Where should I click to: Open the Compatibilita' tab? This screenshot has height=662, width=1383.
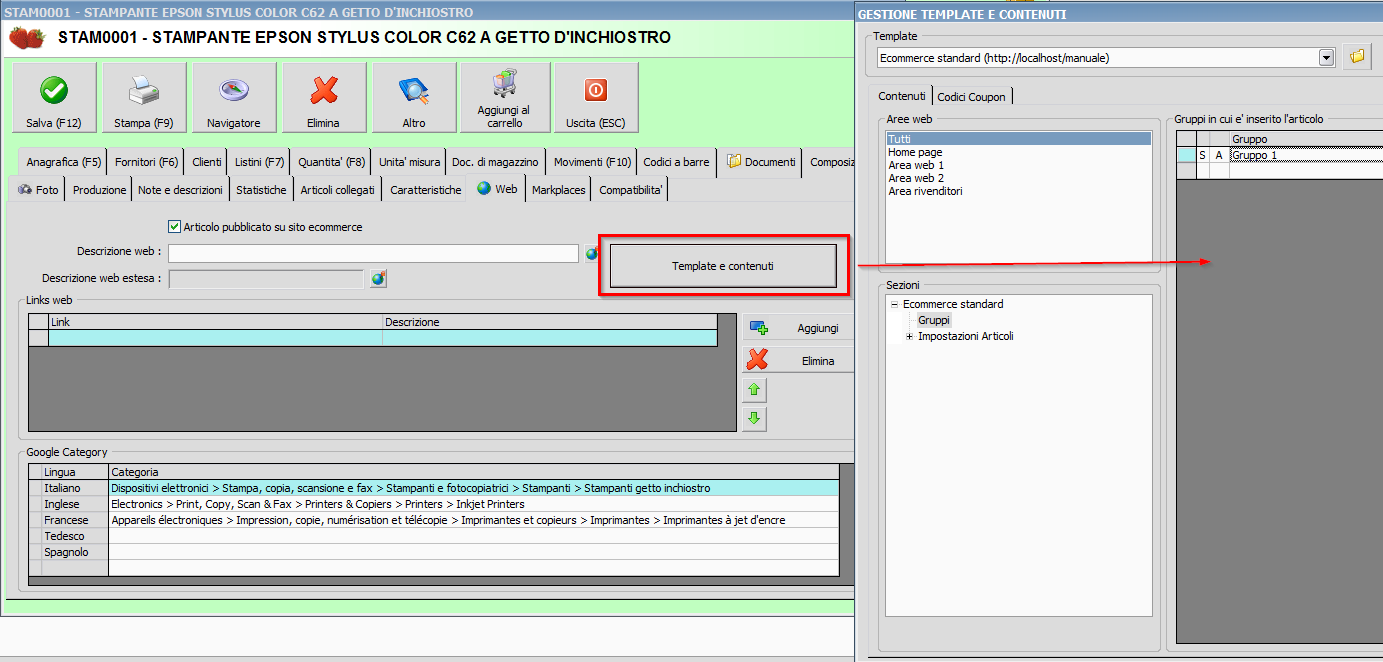click(630, 190)
